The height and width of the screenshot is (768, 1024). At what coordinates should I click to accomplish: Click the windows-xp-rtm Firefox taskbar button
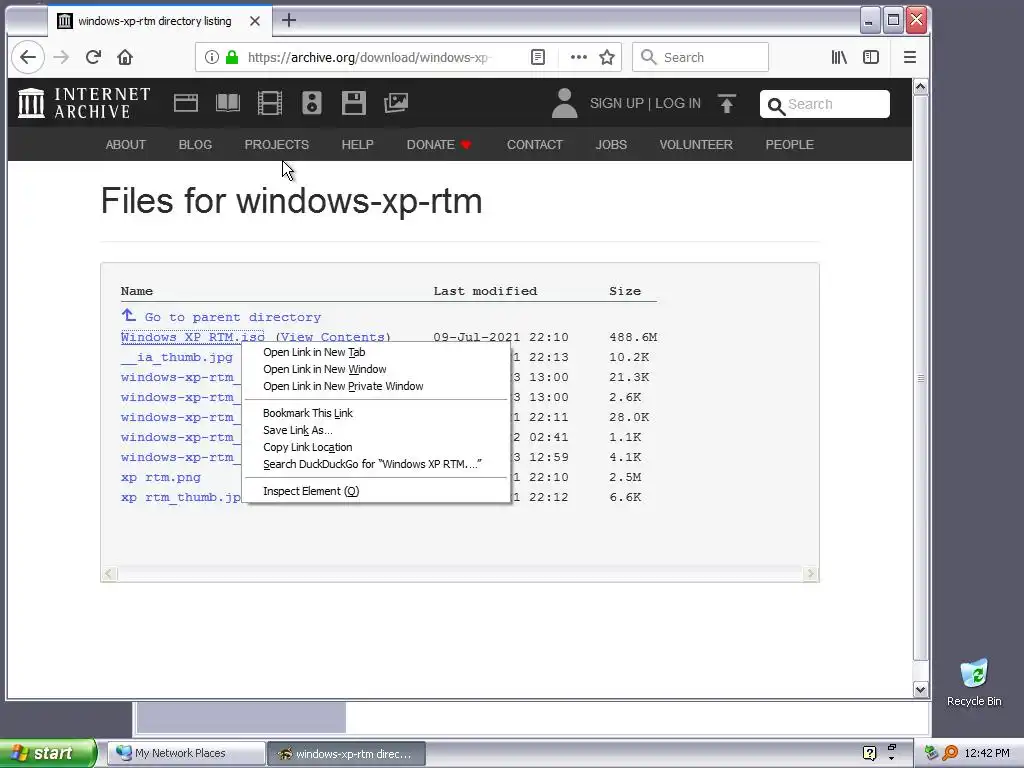coord(347,753)
